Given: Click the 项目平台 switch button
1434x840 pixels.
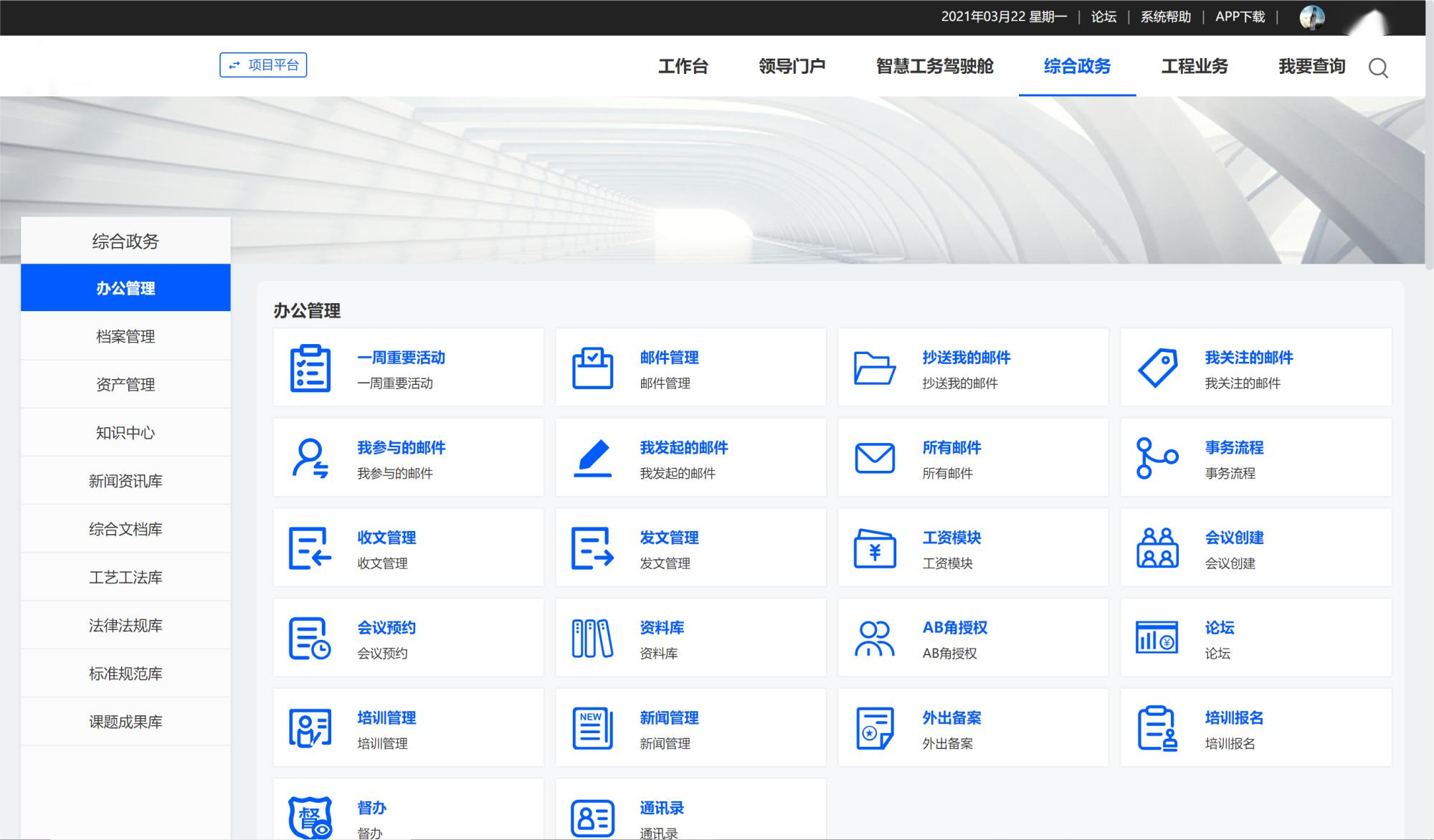Looking at the screenshot, I should click(x=263, y=65).
